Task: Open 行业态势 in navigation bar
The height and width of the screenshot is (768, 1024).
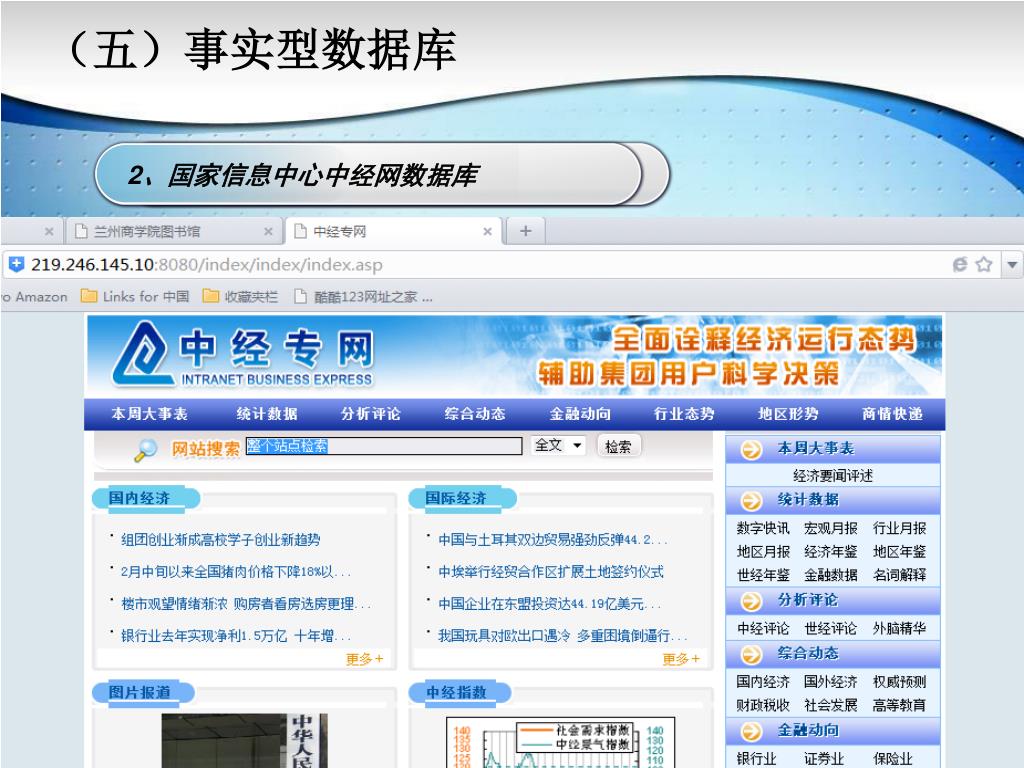Action: [x=684, y=414]
